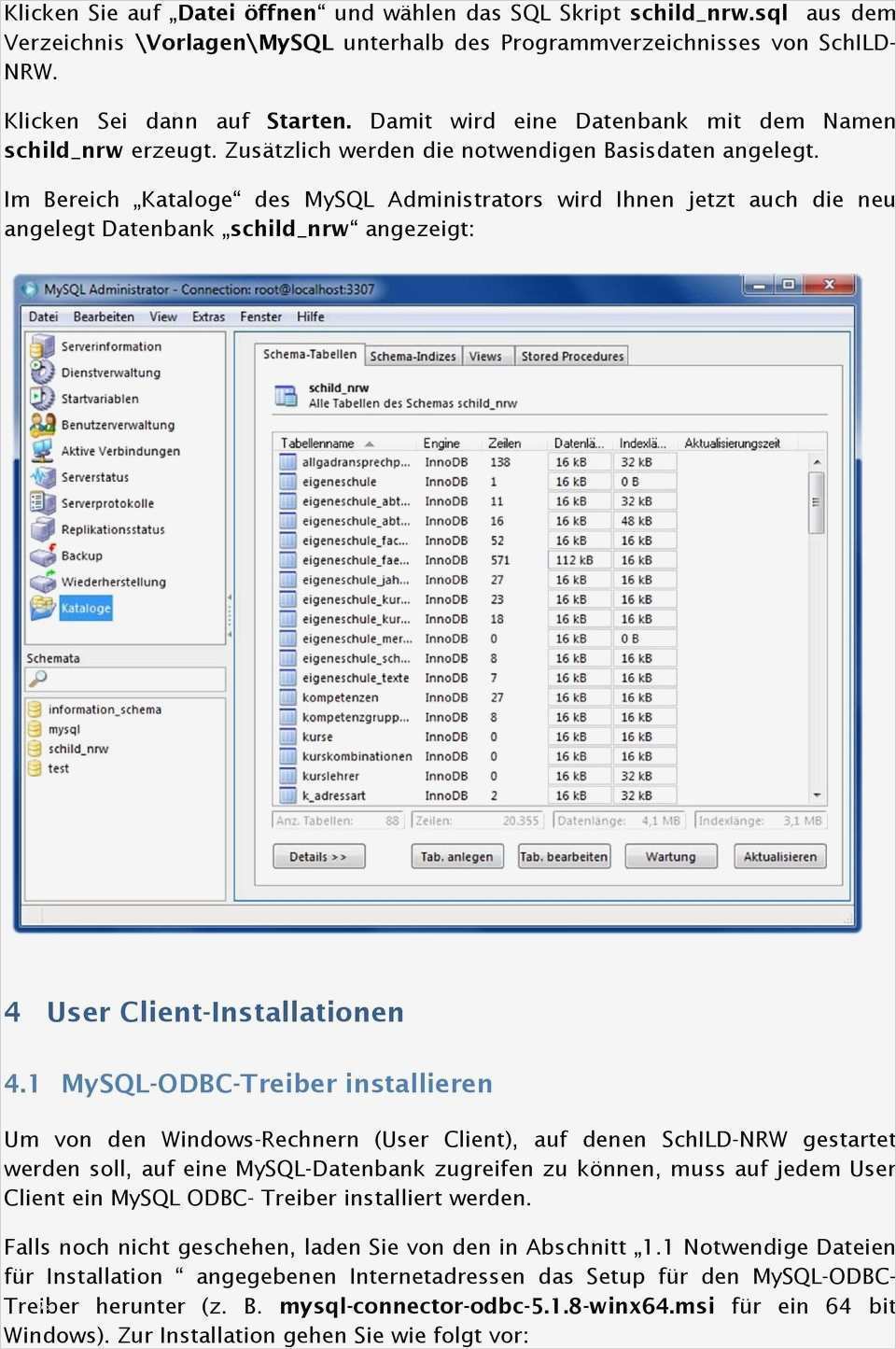Select the mysql database icon

tap(35, 729)
